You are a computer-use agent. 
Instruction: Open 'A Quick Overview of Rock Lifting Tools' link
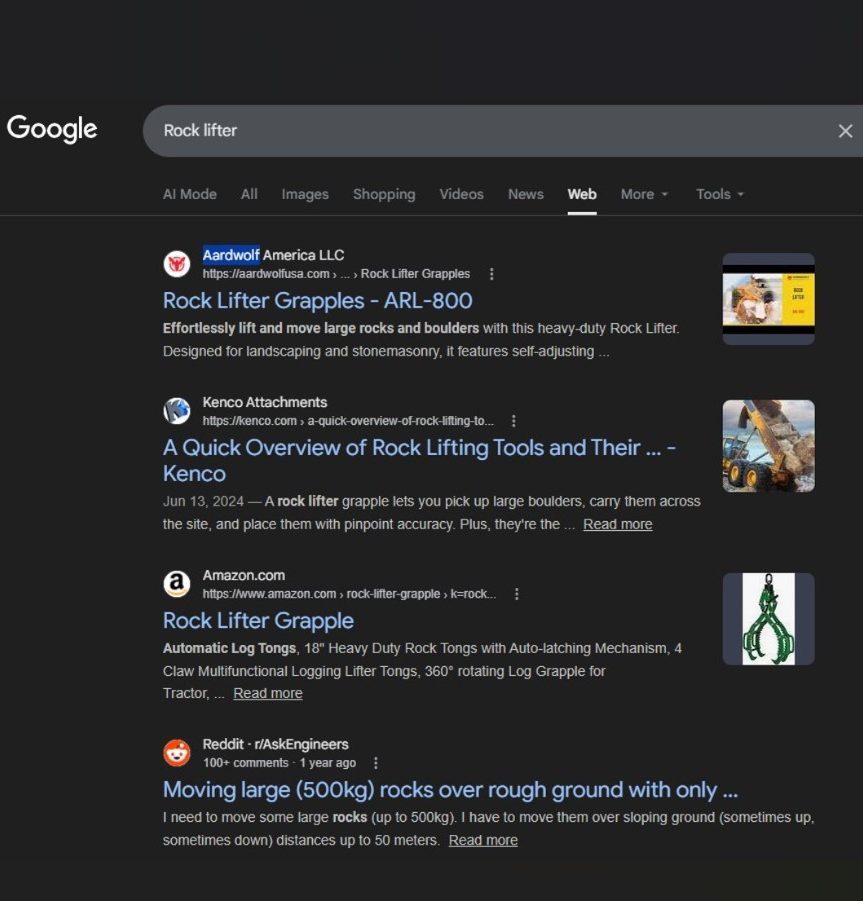419,460
